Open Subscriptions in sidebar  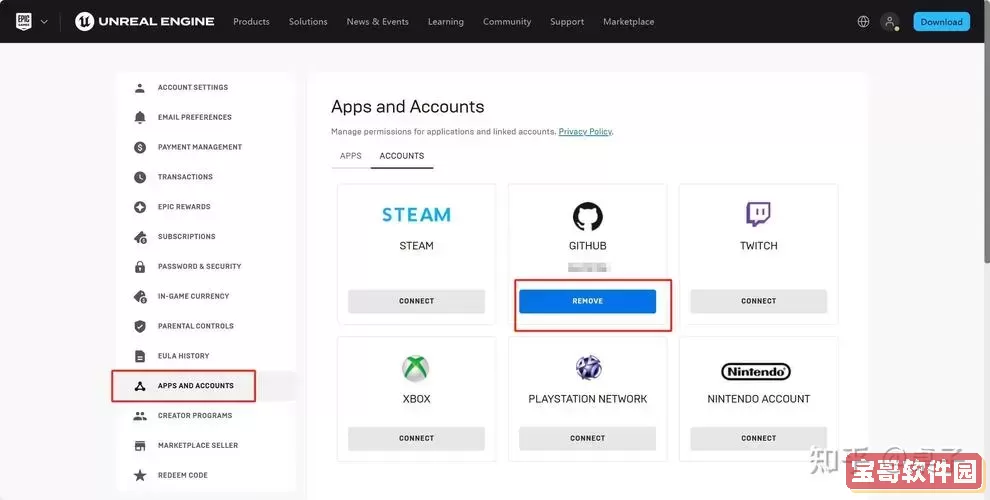coord(186,237)
